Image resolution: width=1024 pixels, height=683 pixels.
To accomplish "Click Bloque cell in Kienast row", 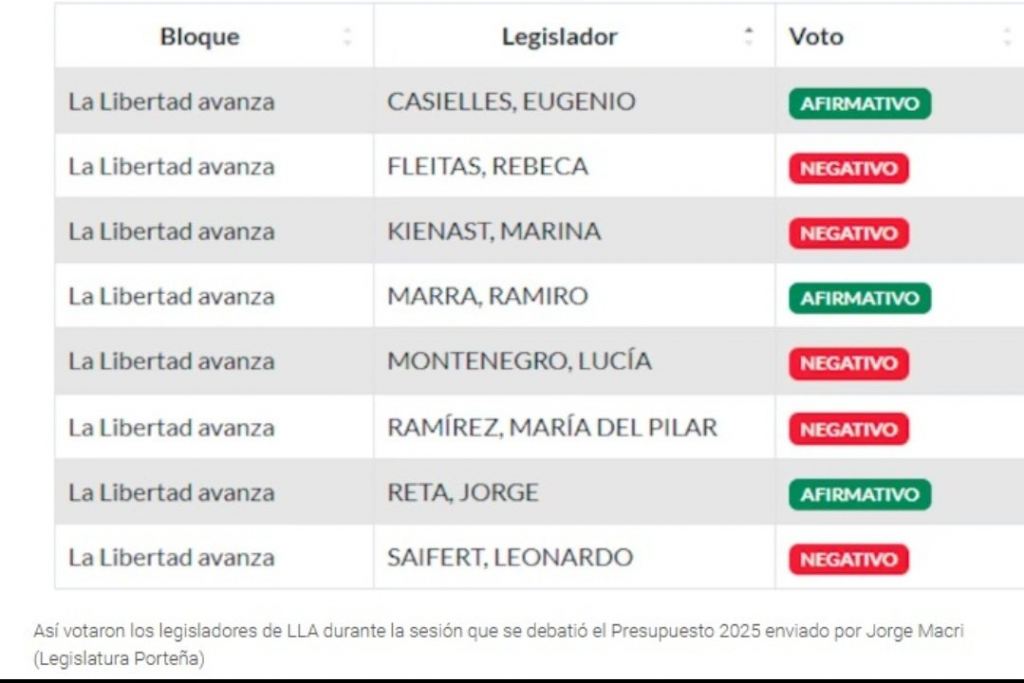I will coord(171,232).
